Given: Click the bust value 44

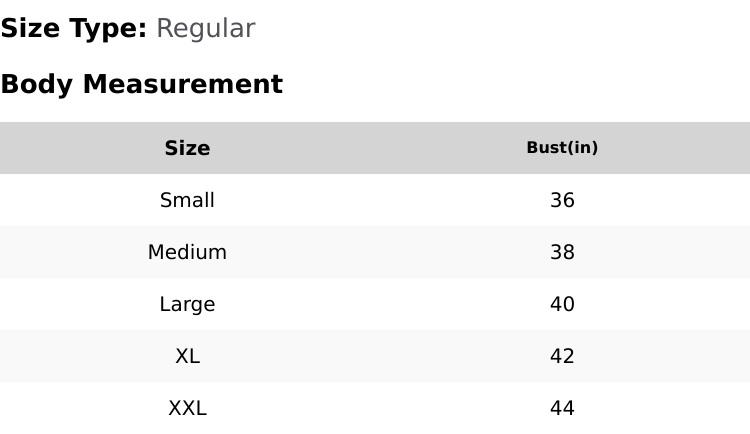Looking at the screenshot, I should click(x=562, y=408).
